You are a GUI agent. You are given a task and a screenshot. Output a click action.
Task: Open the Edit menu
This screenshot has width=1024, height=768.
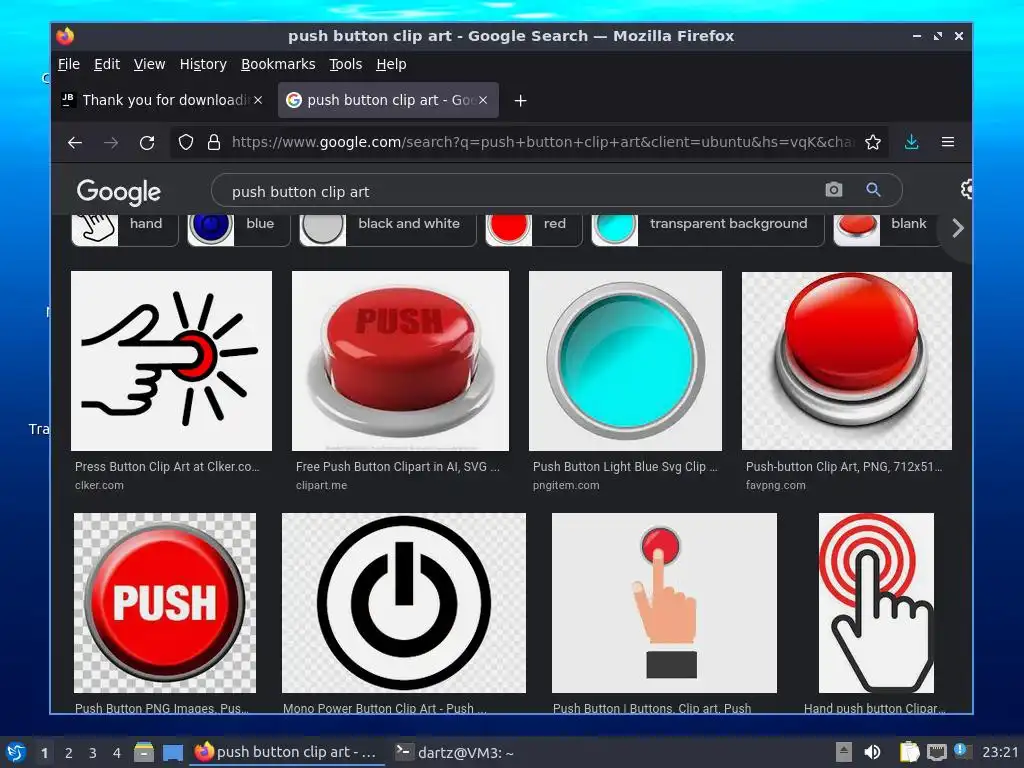(106, 64)
